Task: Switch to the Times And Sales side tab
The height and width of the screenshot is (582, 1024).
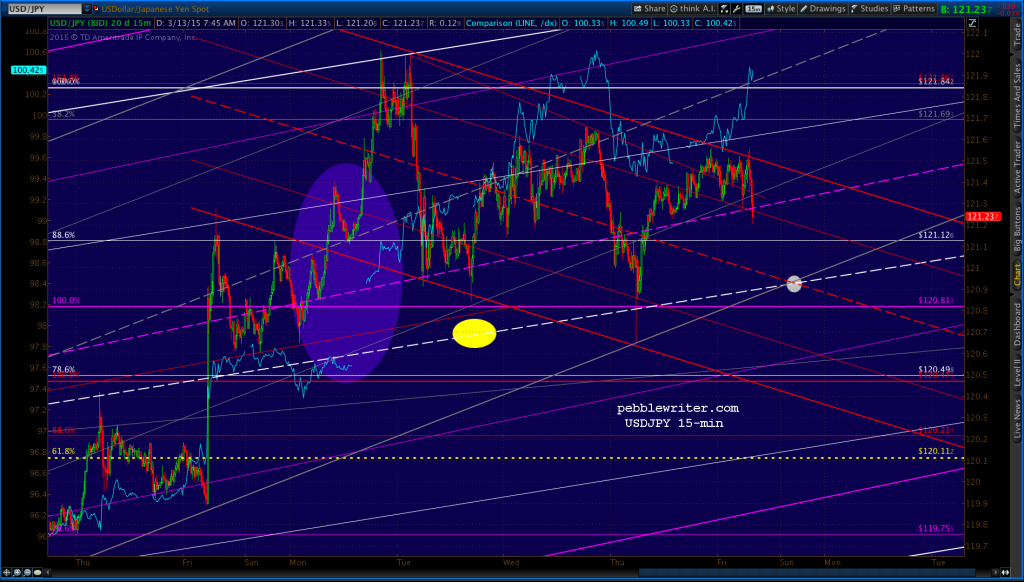Action: 1017,95
